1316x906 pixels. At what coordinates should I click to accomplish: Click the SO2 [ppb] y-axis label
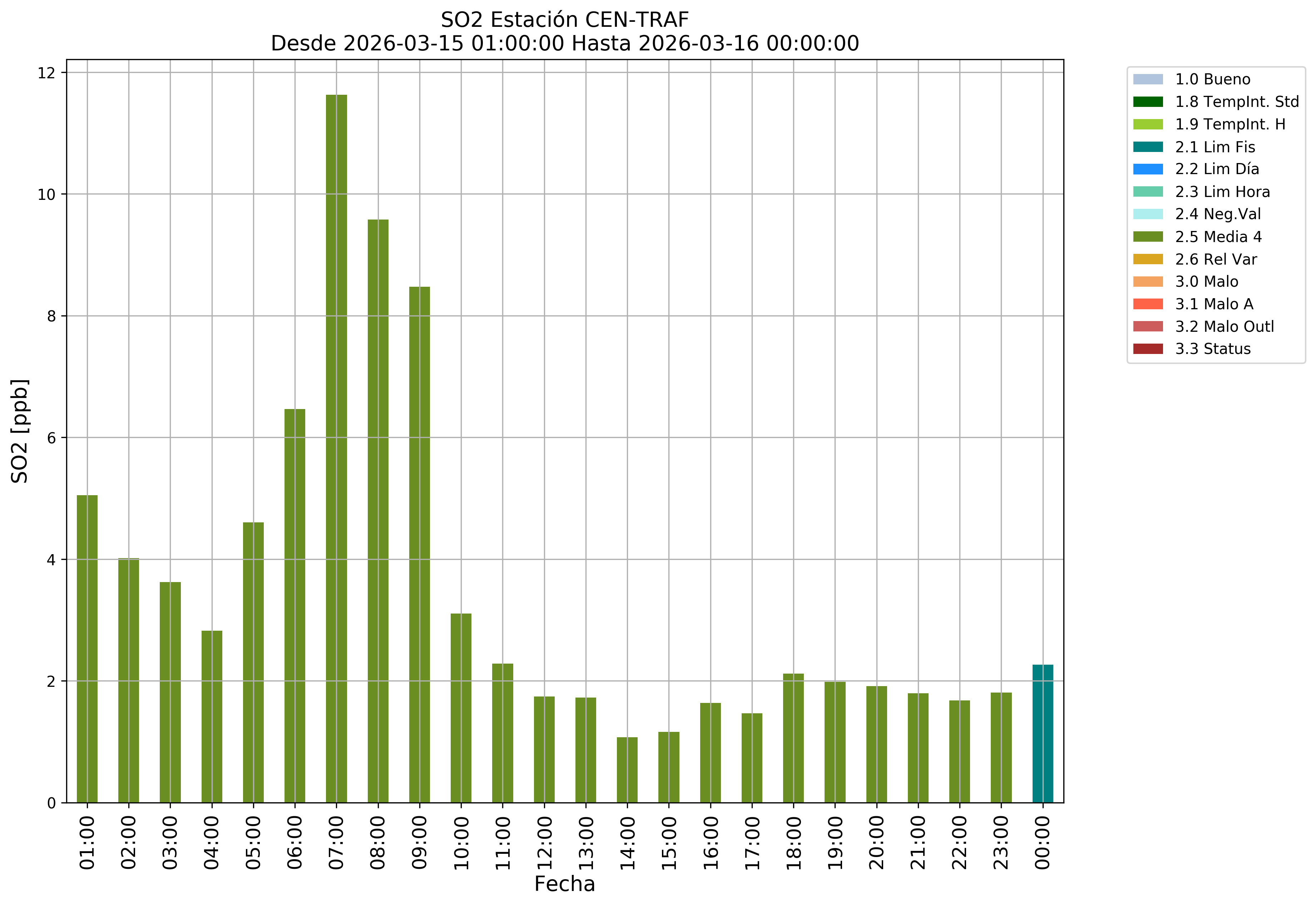click(x=20, y=432)
